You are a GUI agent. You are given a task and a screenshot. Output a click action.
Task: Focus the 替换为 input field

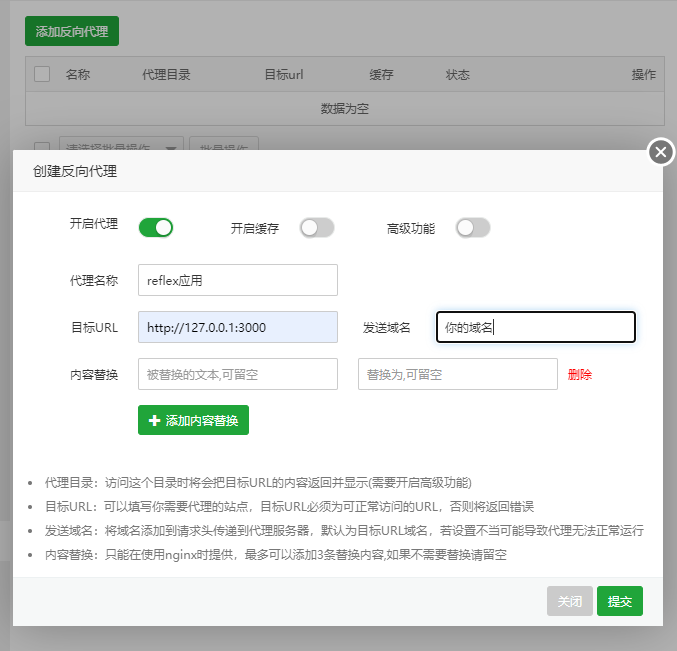457,375
